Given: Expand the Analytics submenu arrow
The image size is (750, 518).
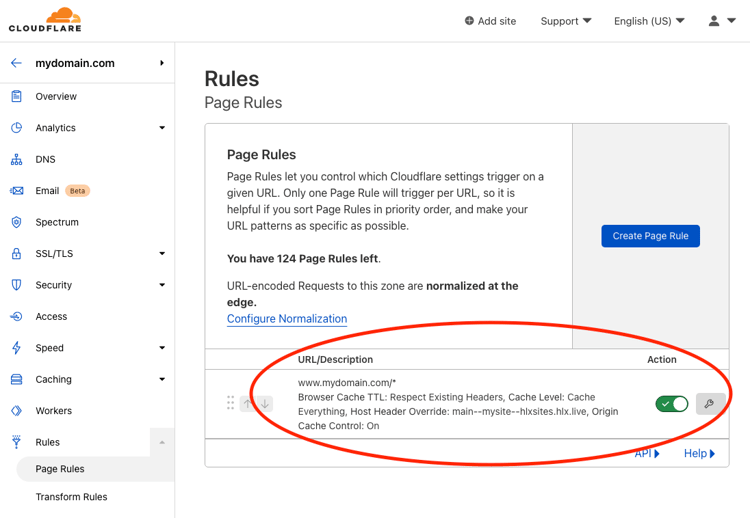Looking at the screenshot, I should 162,128.
